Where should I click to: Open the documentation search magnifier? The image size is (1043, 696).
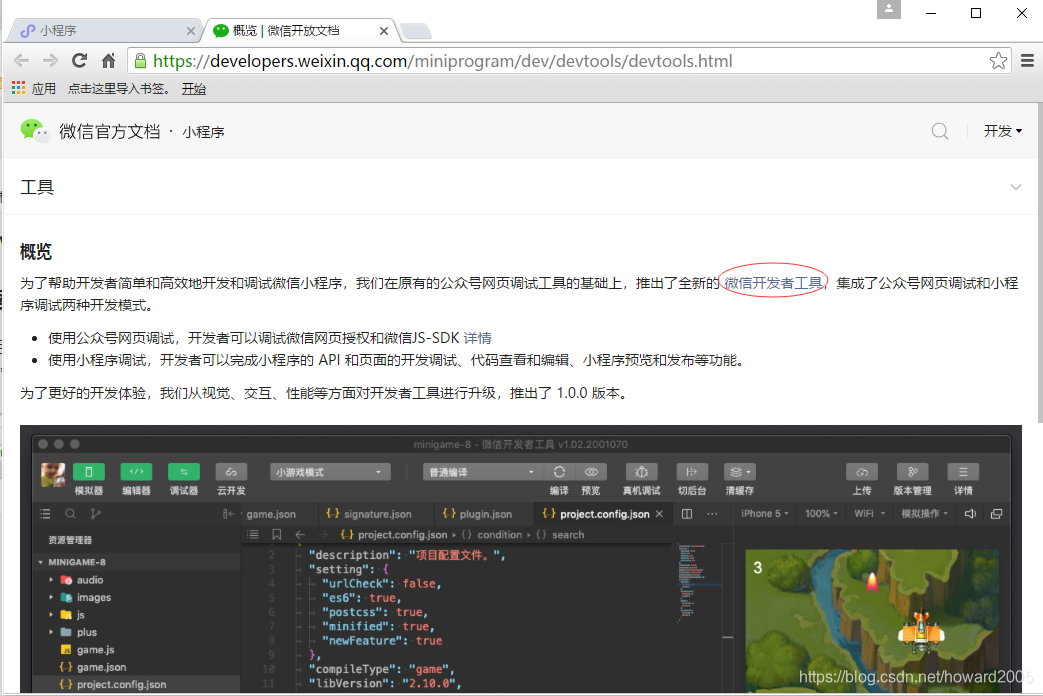[x=939, y=131]
